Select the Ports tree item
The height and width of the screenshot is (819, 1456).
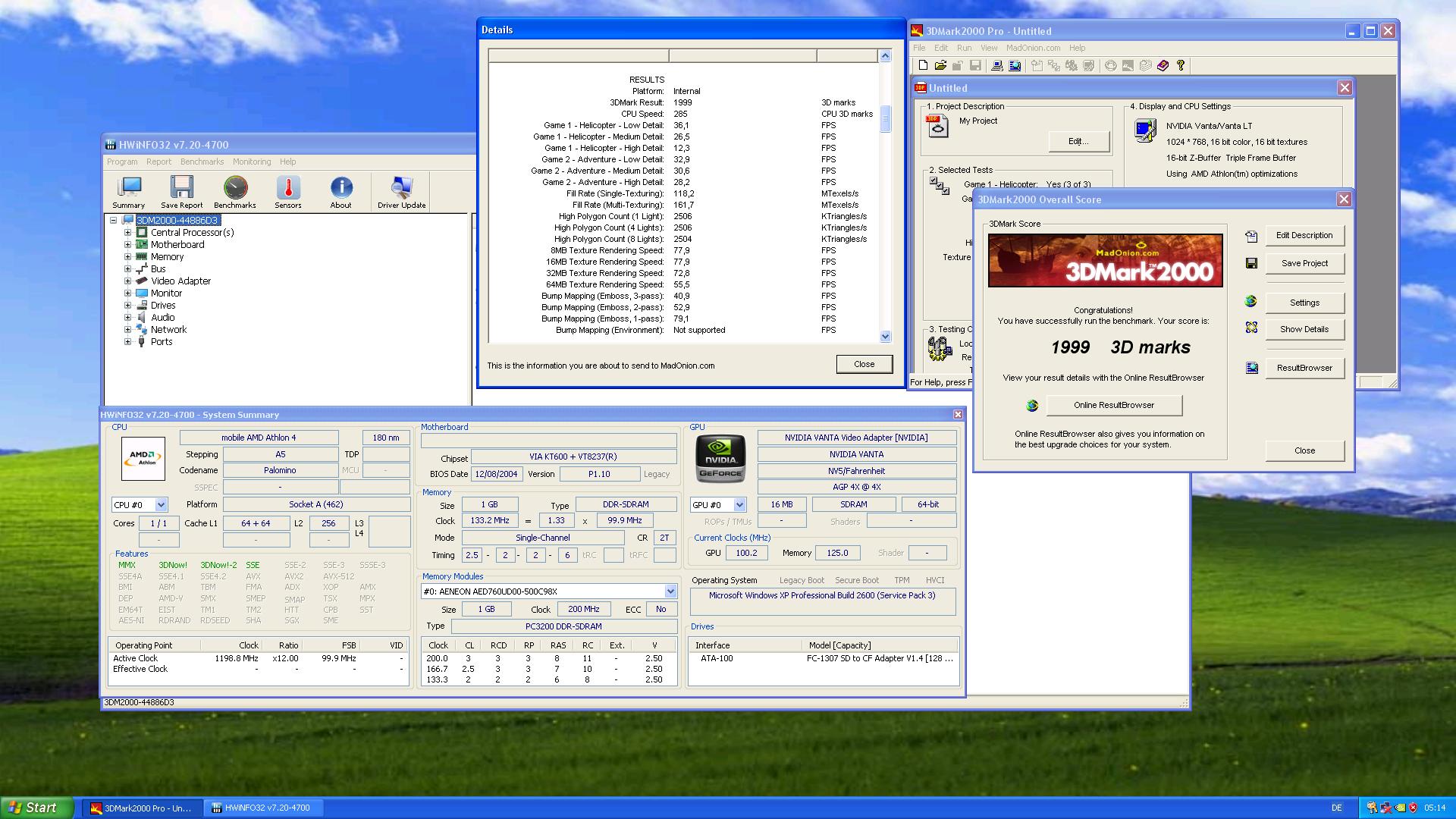[x=161, y=342]
